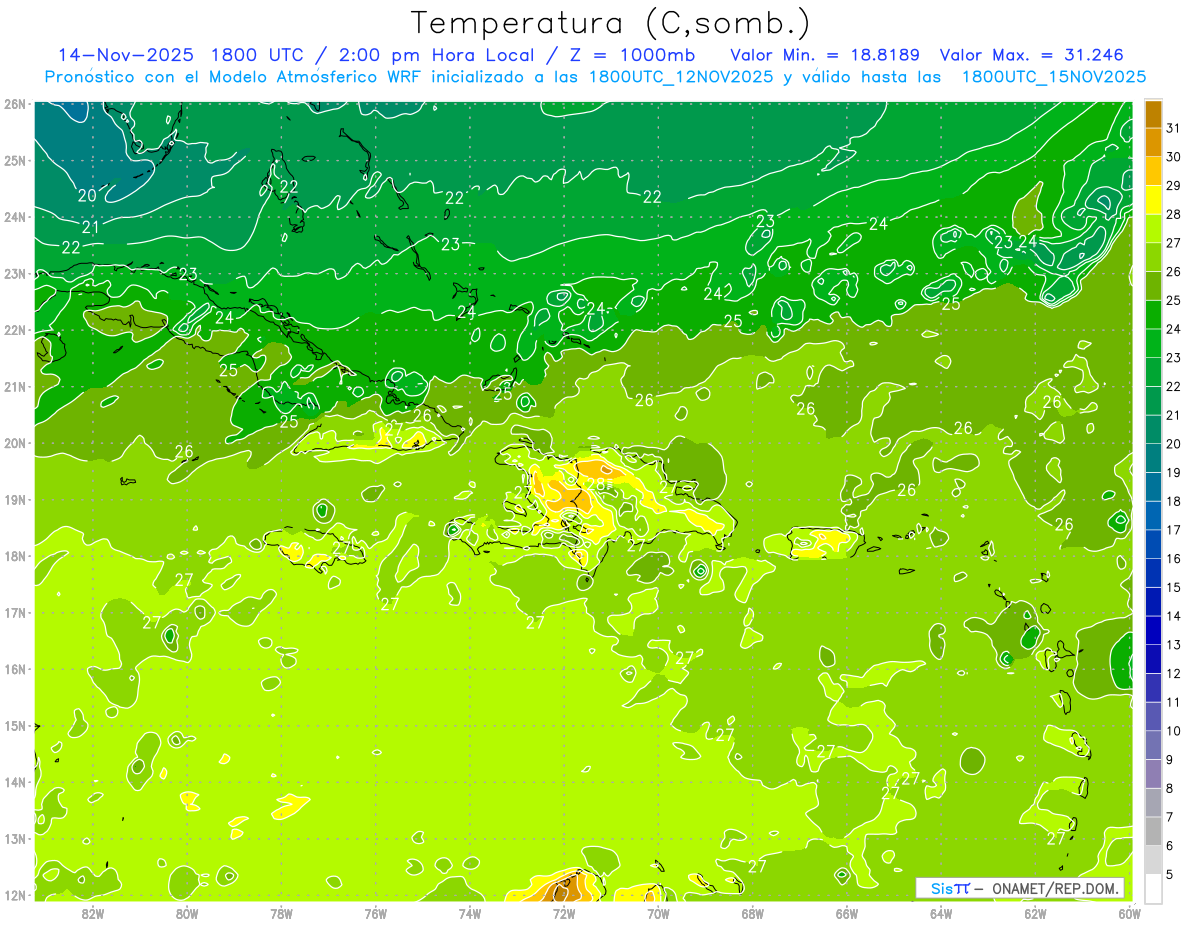
Task: Click the 18N latitude axis label
Action: click(x=13, y=555)
